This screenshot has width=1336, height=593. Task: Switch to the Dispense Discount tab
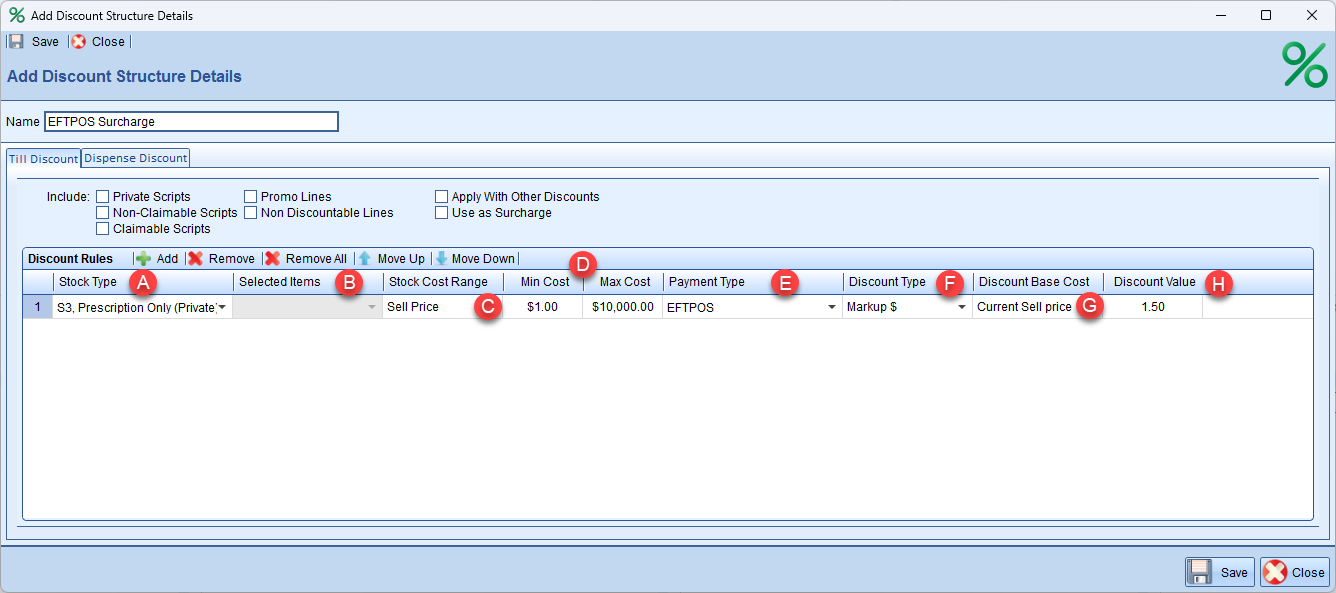[x=136, y=158]
